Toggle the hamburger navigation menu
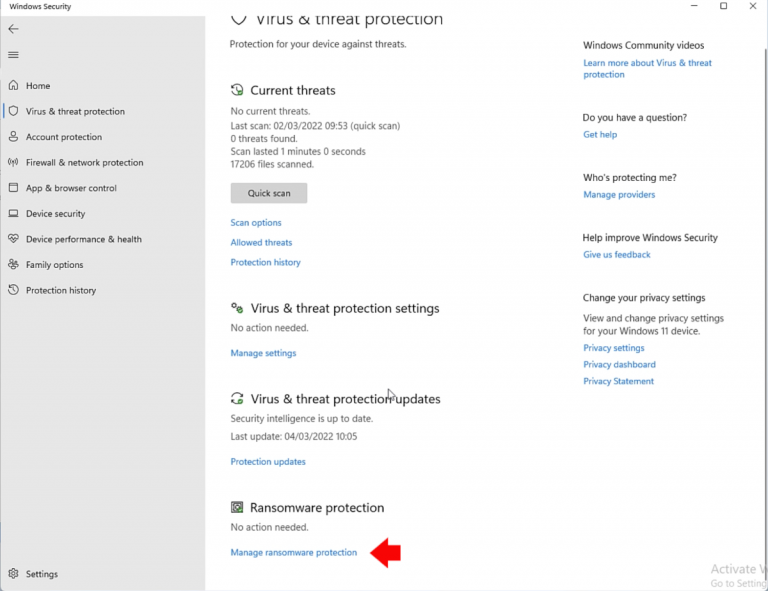 [x=13, y=55]
